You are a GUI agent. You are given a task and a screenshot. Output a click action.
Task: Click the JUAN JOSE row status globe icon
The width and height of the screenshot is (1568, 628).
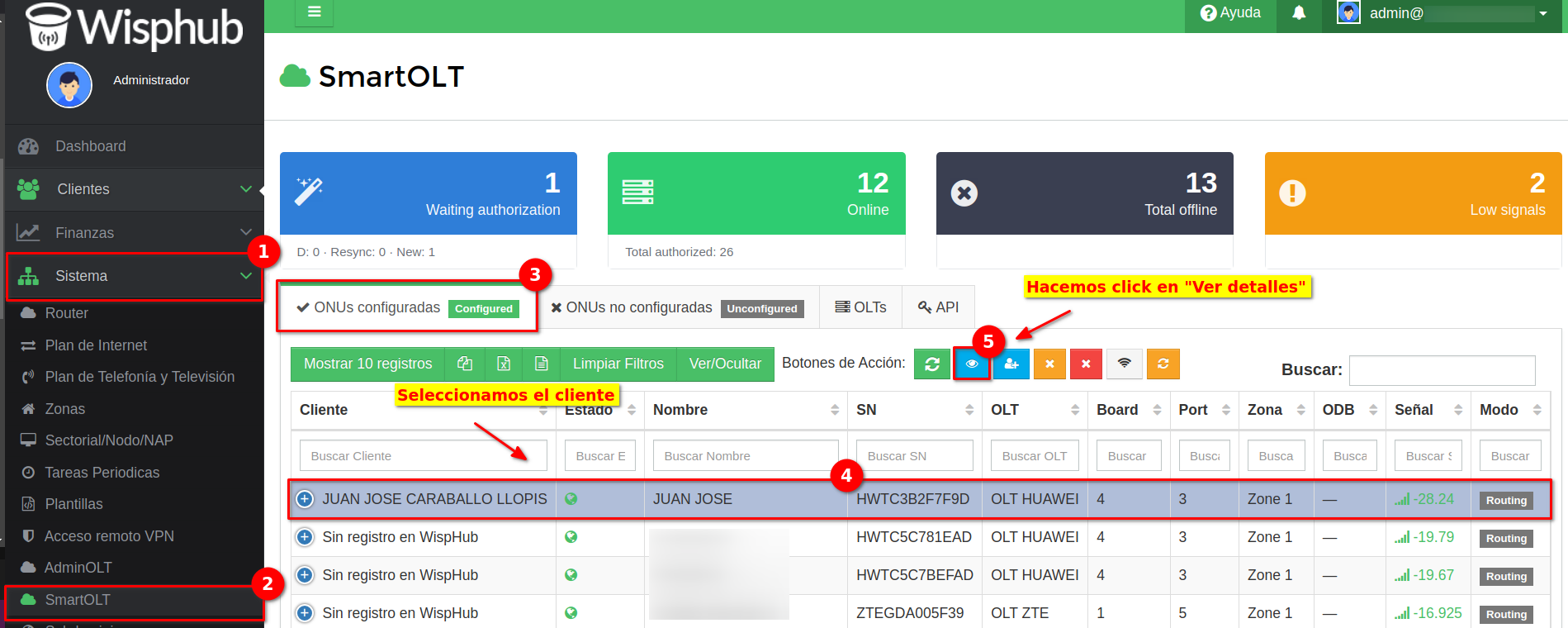571,499
